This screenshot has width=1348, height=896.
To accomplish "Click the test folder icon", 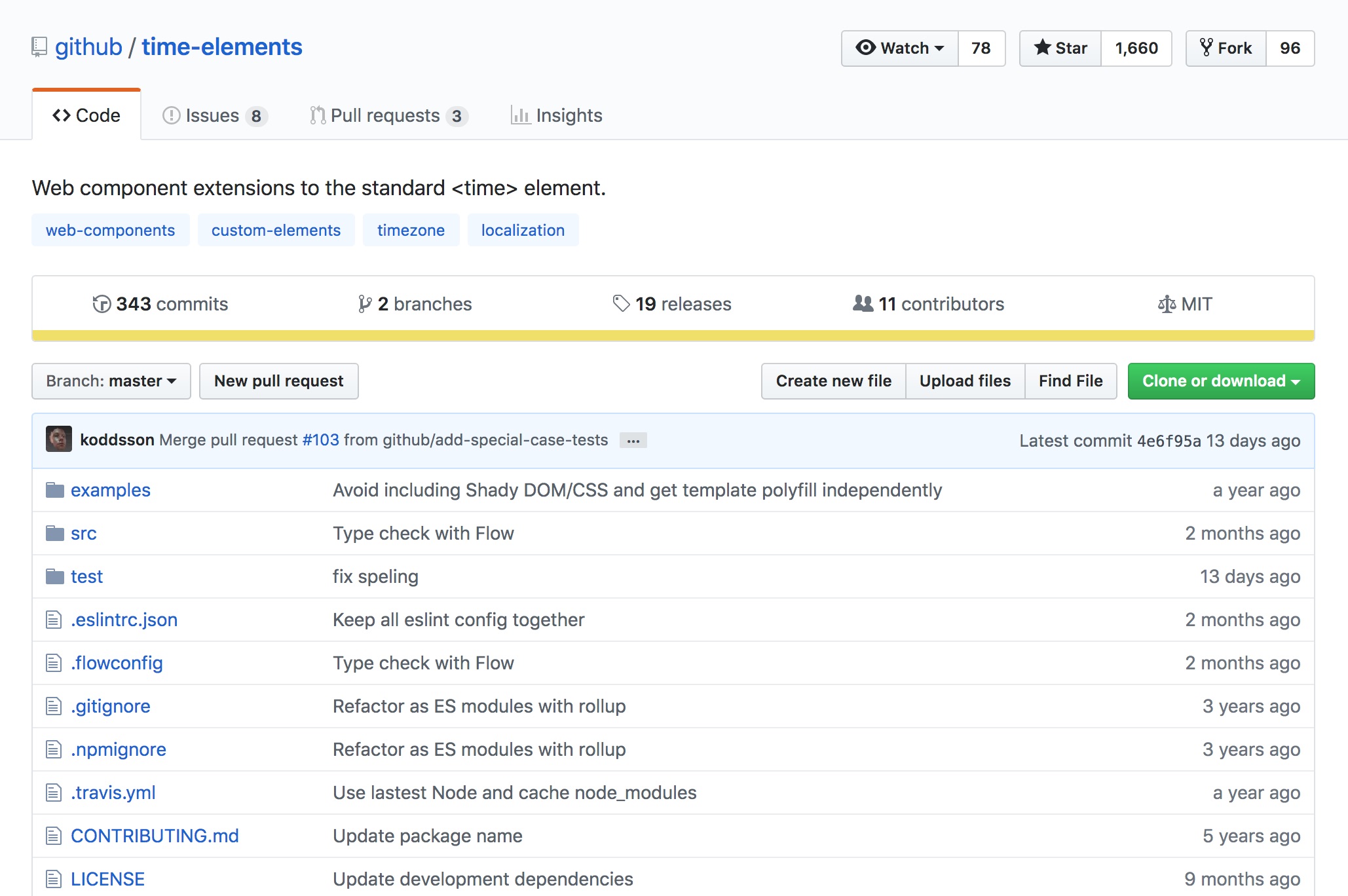I will pyautogui.click(x=55, y=576).
